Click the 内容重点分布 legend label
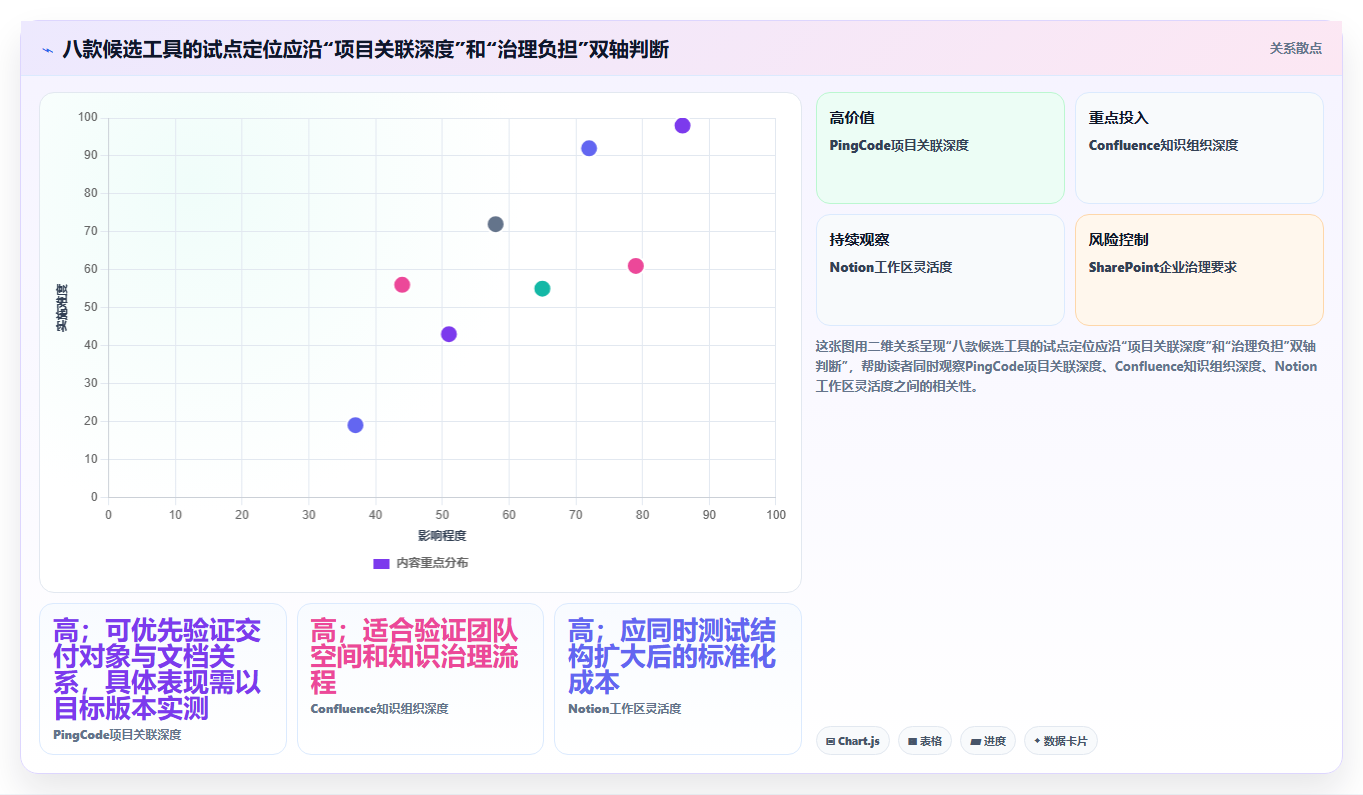 432,563
